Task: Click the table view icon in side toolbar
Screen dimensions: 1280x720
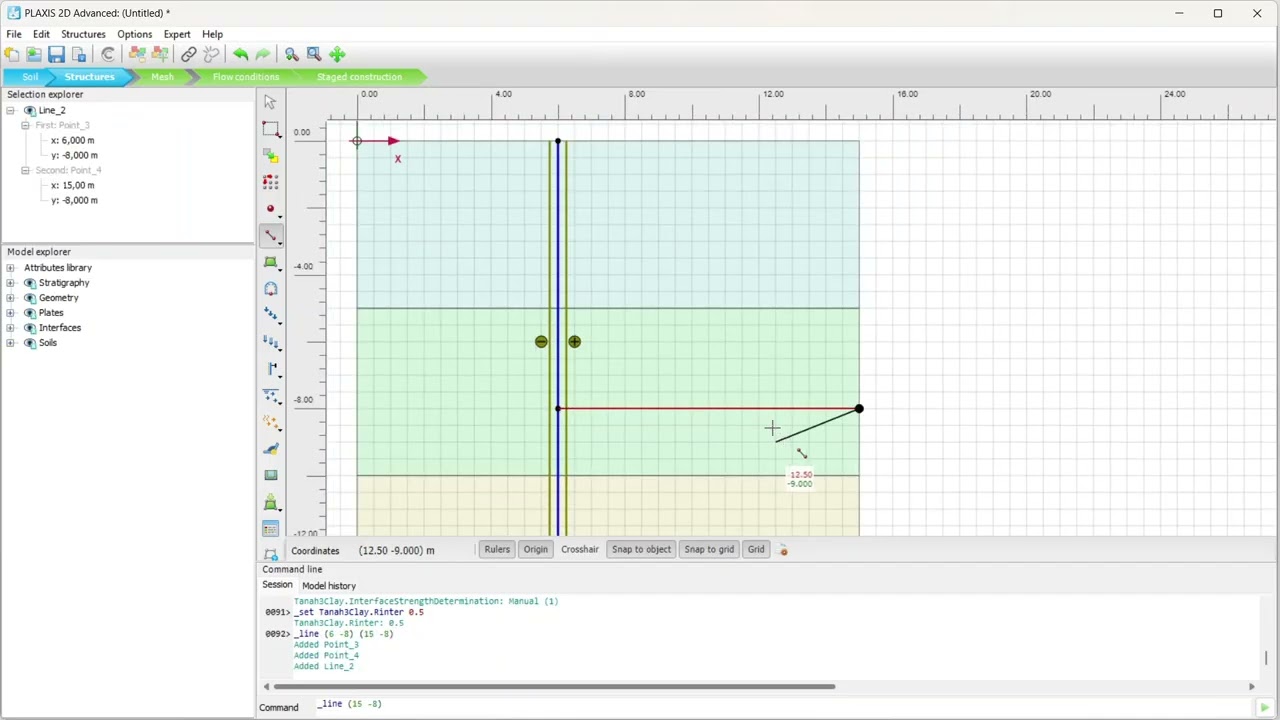Action: tap(270, 529)
